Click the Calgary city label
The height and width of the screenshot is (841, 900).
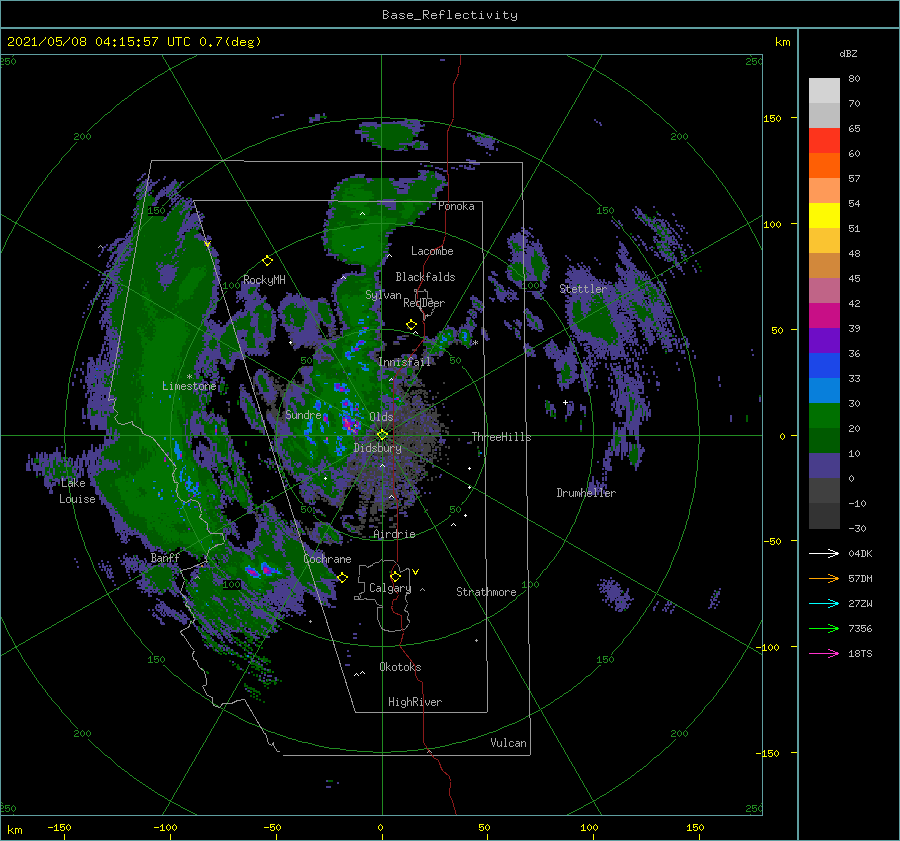pos(390,588)
